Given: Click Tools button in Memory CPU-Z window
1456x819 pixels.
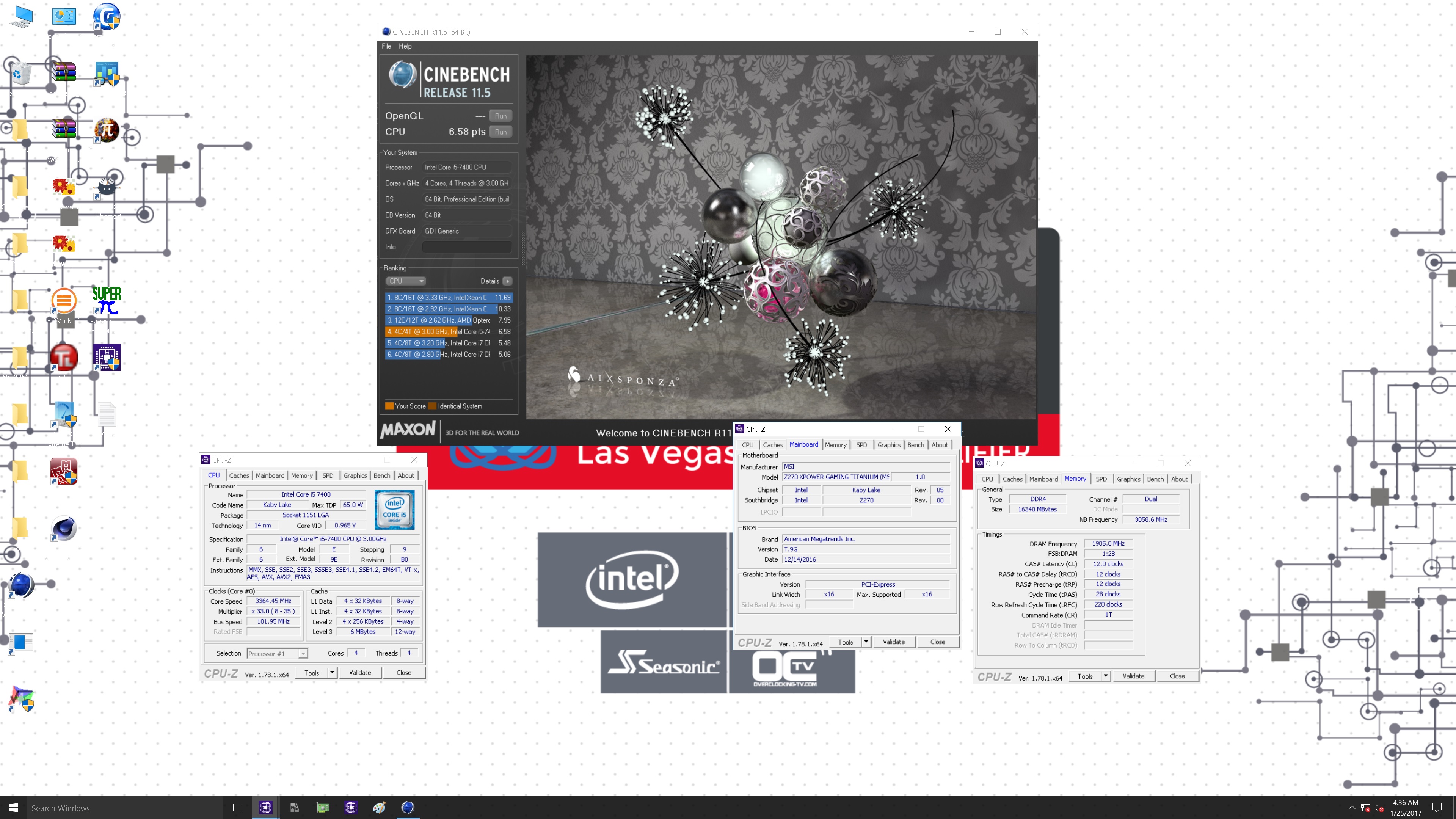Looking at the screenshot, I should [1085, 676].
